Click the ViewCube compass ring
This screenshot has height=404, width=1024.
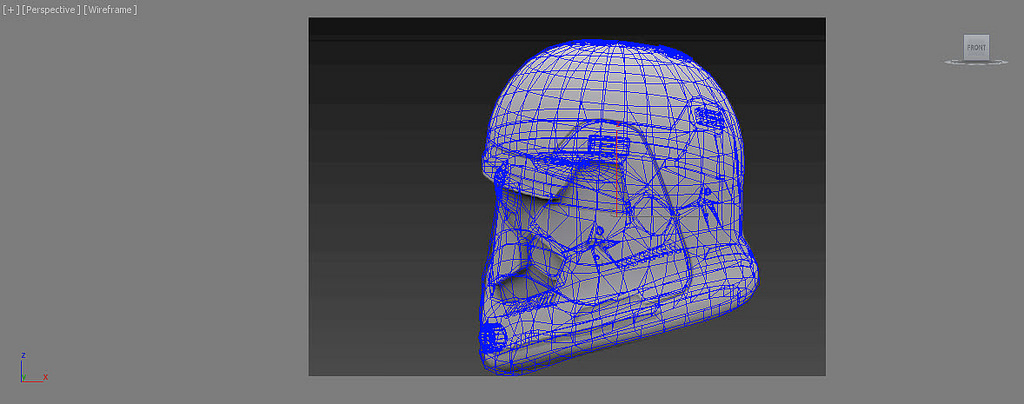tap(976, 63)
